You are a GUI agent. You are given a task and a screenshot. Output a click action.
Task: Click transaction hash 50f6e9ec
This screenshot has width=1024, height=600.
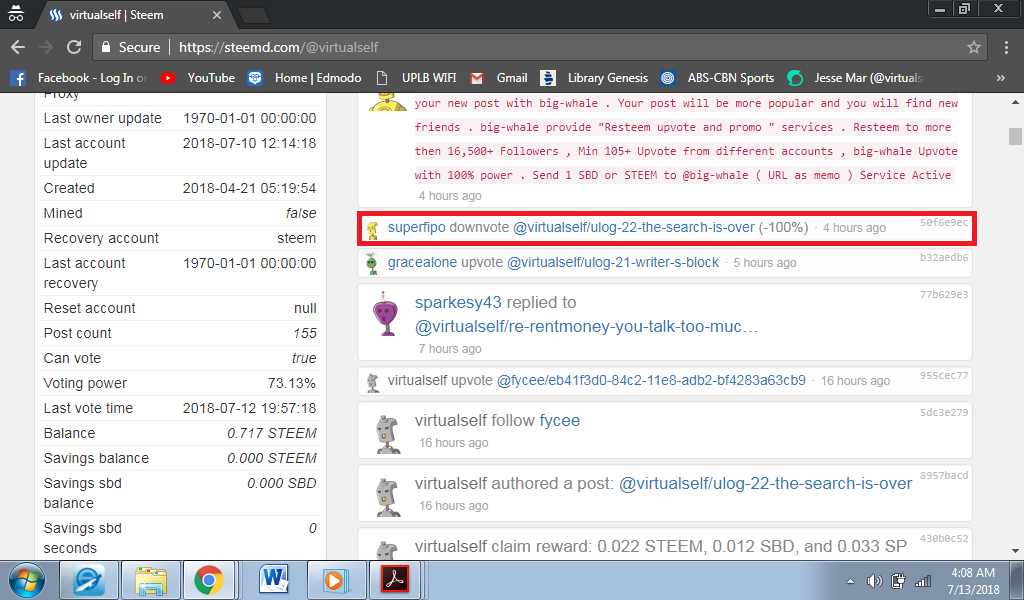tap(944, 223)
